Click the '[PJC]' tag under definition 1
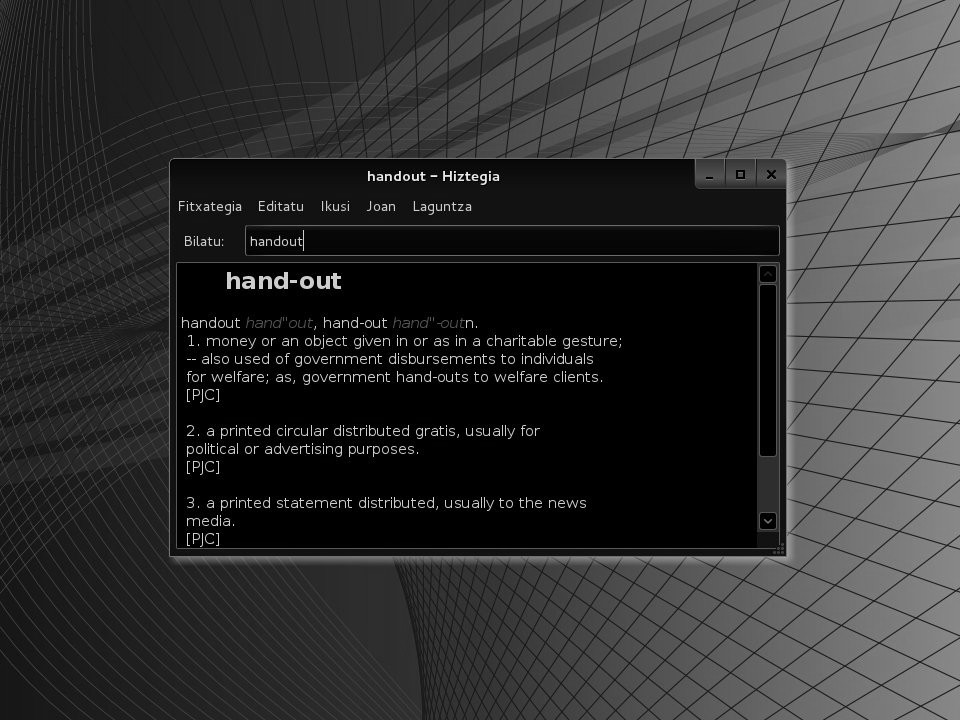Viewport: 960px width, 720px height. [x=203, y=395]
